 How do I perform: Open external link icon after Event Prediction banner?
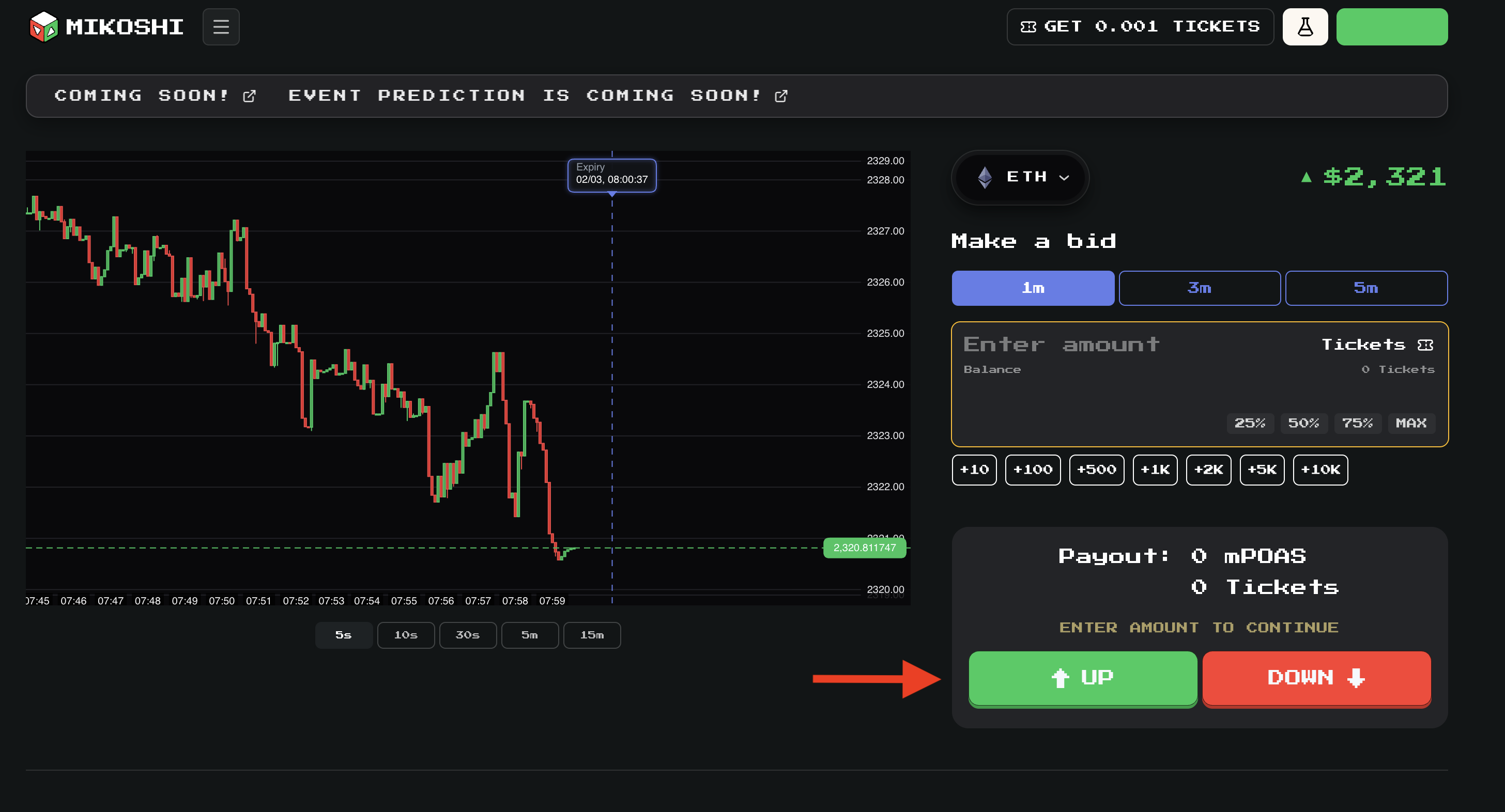[780, 96]
